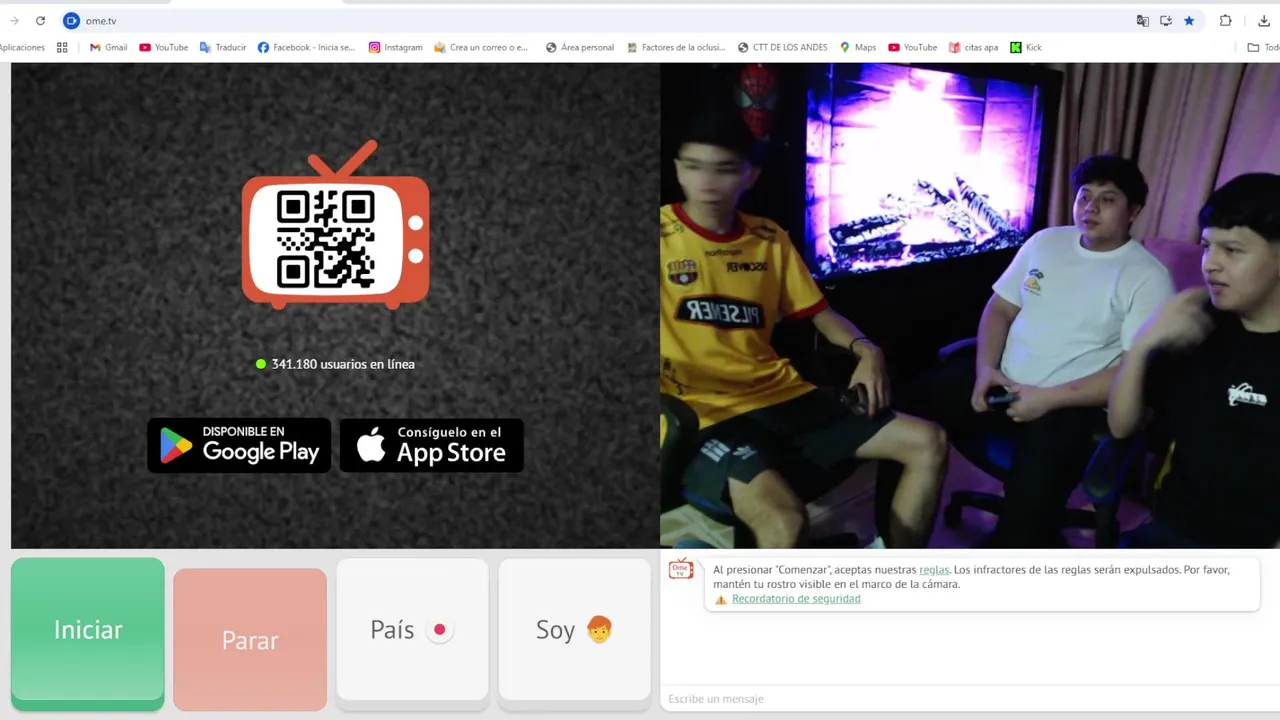Viewport: 1280px width, 720px height.
Task: Start chatting with the Iniciar button
Action: point(88,633)
